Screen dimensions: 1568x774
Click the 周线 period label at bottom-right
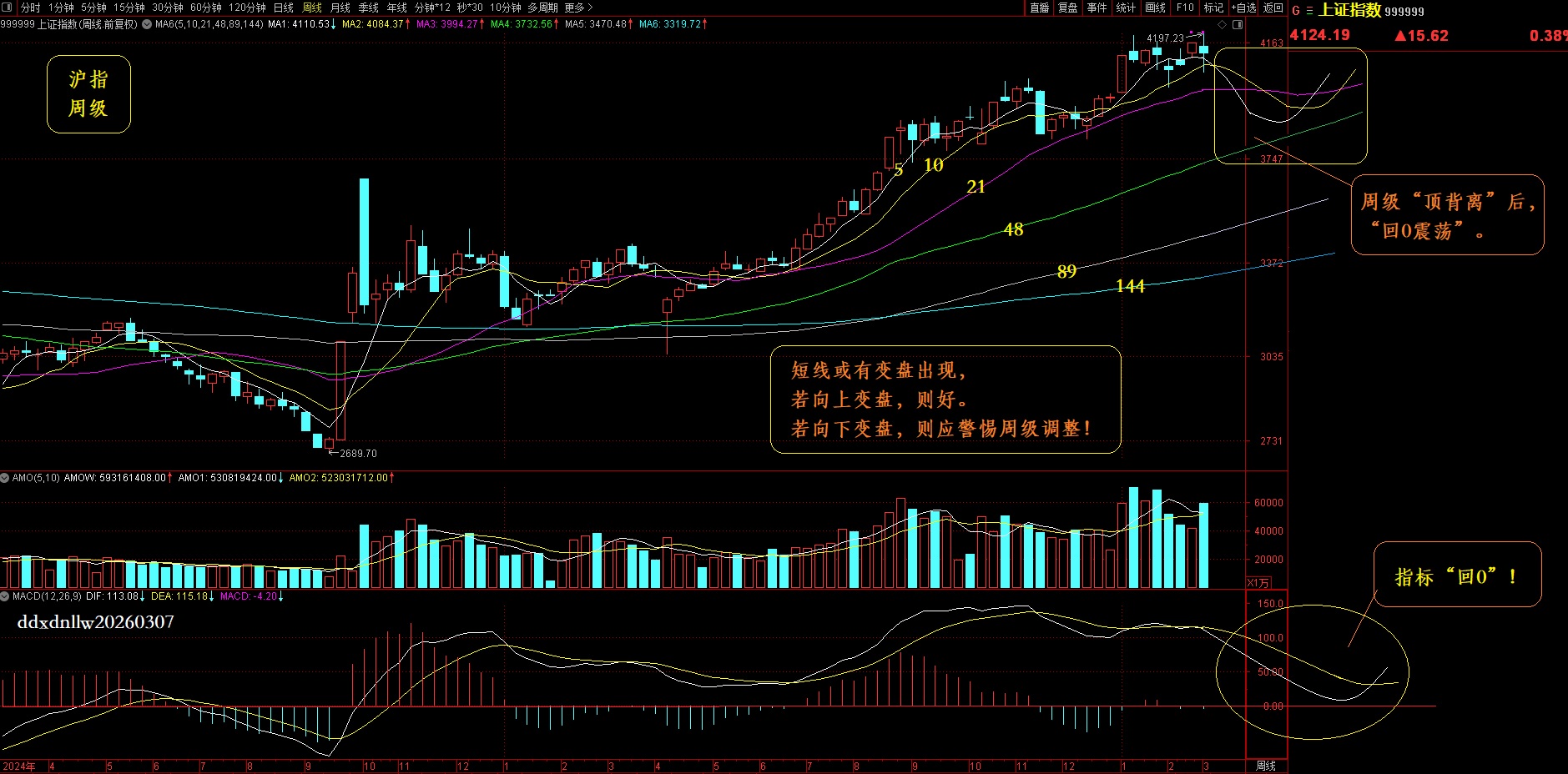coord(1266,766)
